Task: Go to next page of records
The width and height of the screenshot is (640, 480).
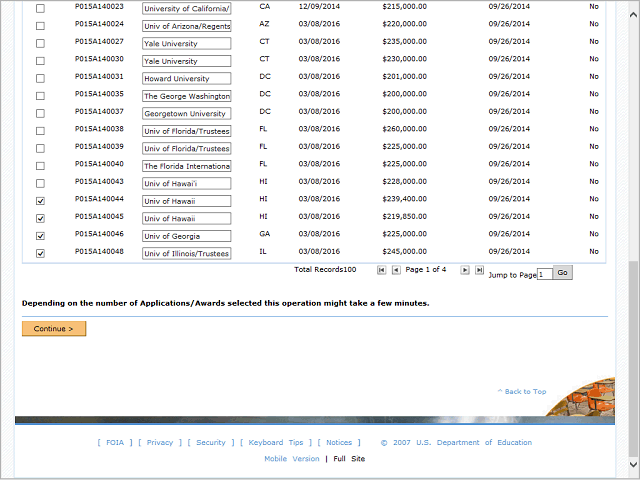Action: click(464, 270)
